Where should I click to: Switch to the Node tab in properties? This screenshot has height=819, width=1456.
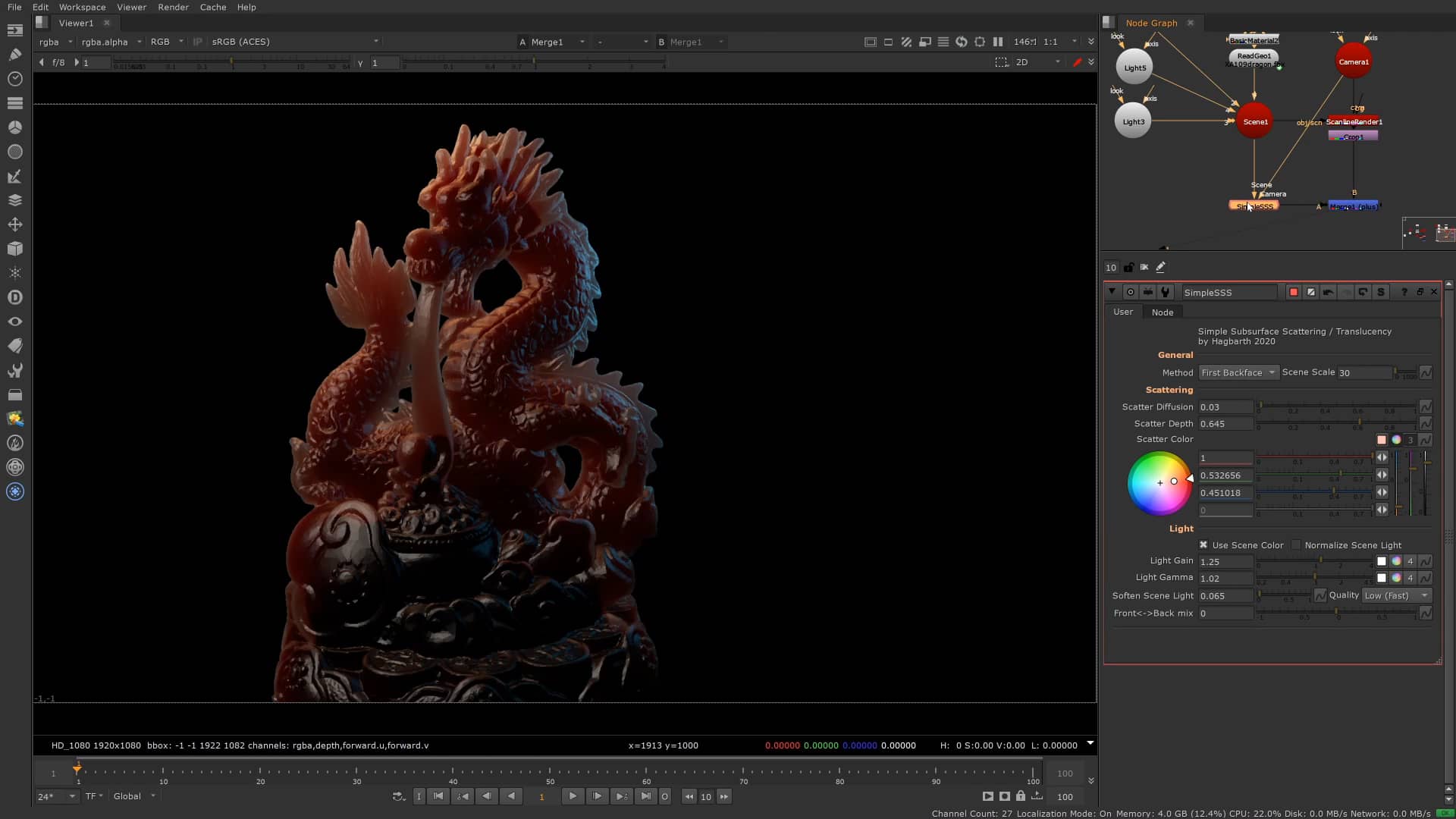[x=1163, y=312]
